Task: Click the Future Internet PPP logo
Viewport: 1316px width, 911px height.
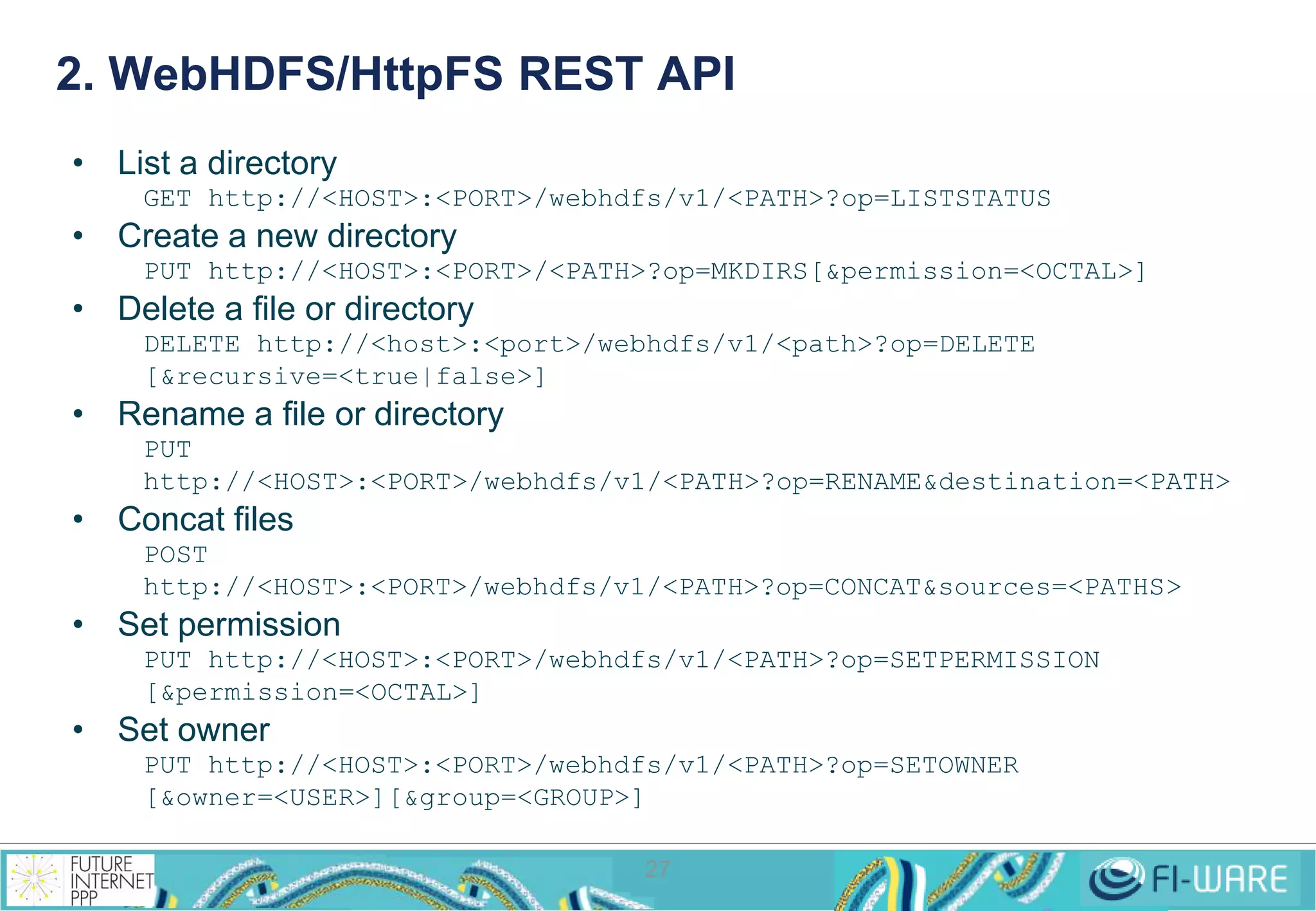Action: pos(80,880)
